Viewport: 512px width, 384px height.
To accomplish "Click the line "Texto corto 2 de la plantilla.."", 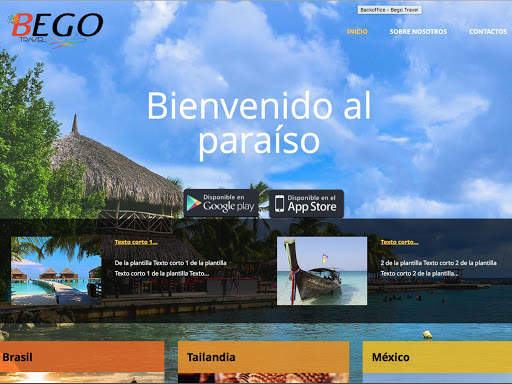I will (x=419, y=274).
